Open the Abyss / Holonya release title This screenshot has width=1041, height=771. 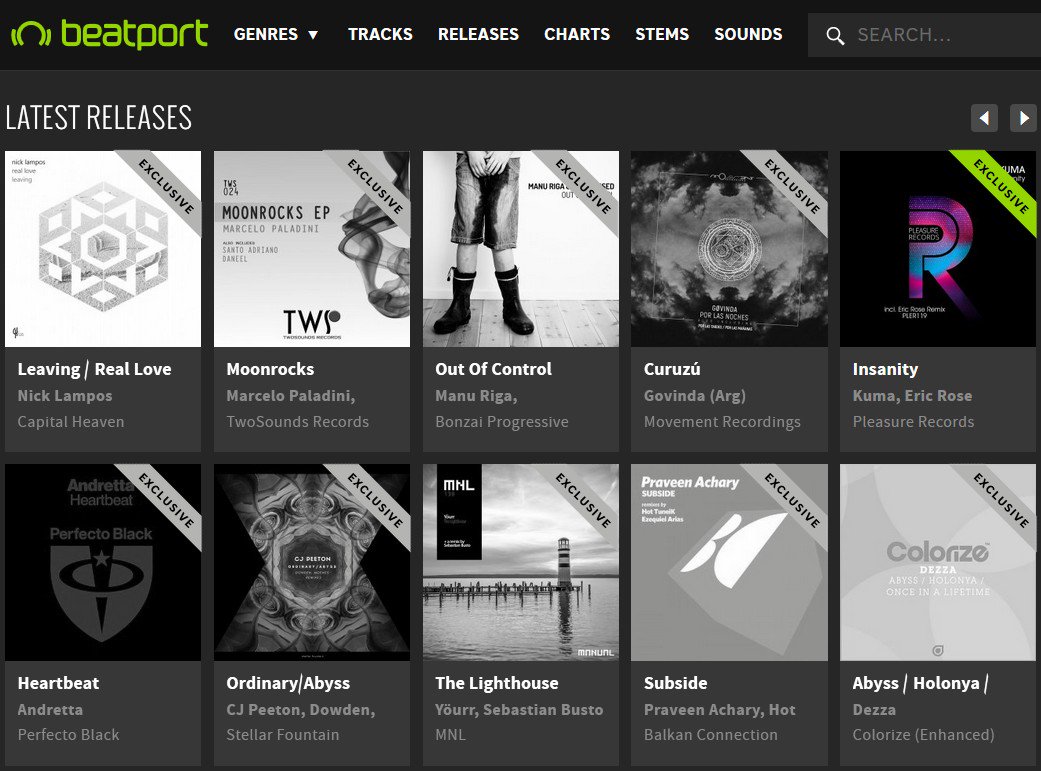(920, 683)
